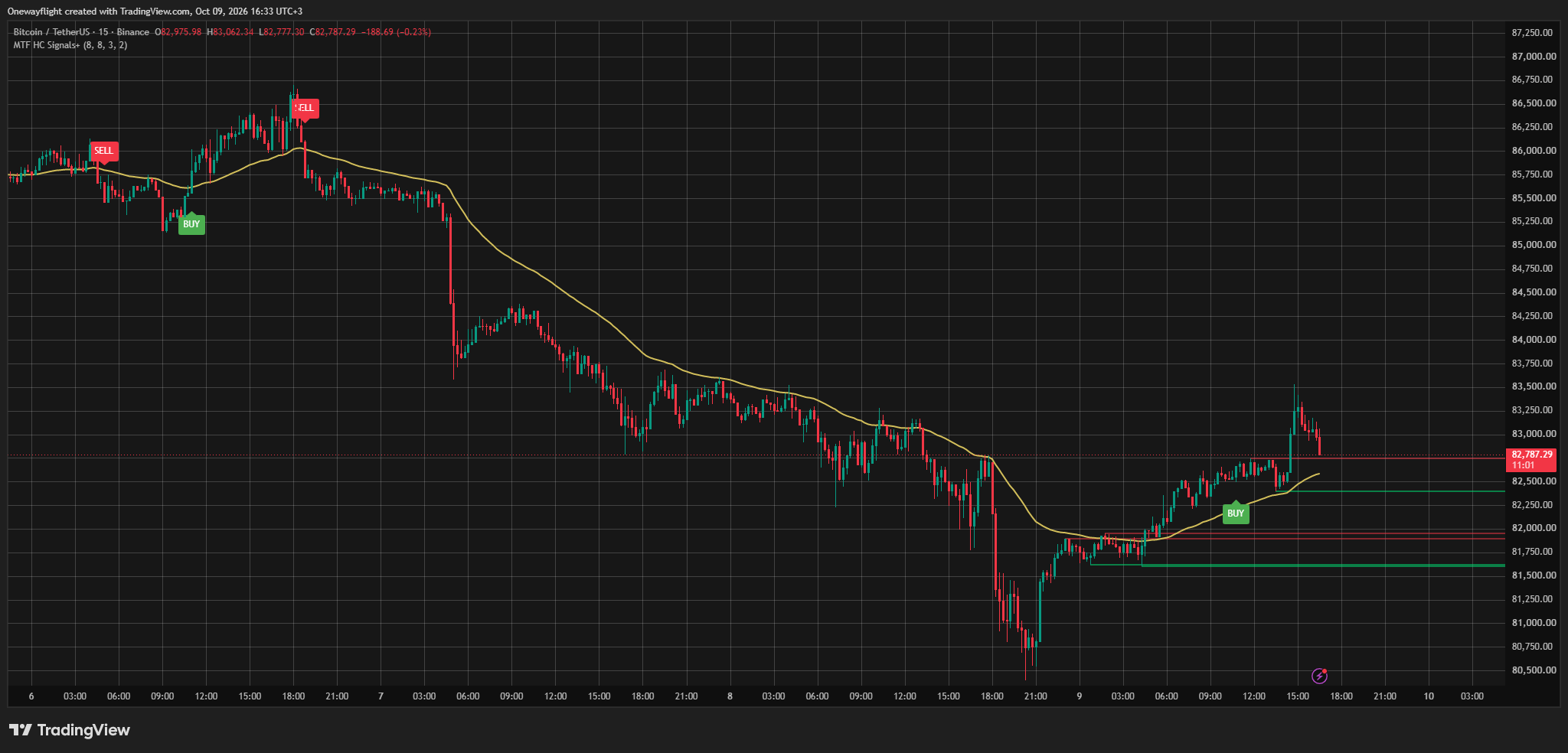Screen dimensions: 1568x753
Task: Click the 84,000.00 price scale label
Action: (1534, 340)
